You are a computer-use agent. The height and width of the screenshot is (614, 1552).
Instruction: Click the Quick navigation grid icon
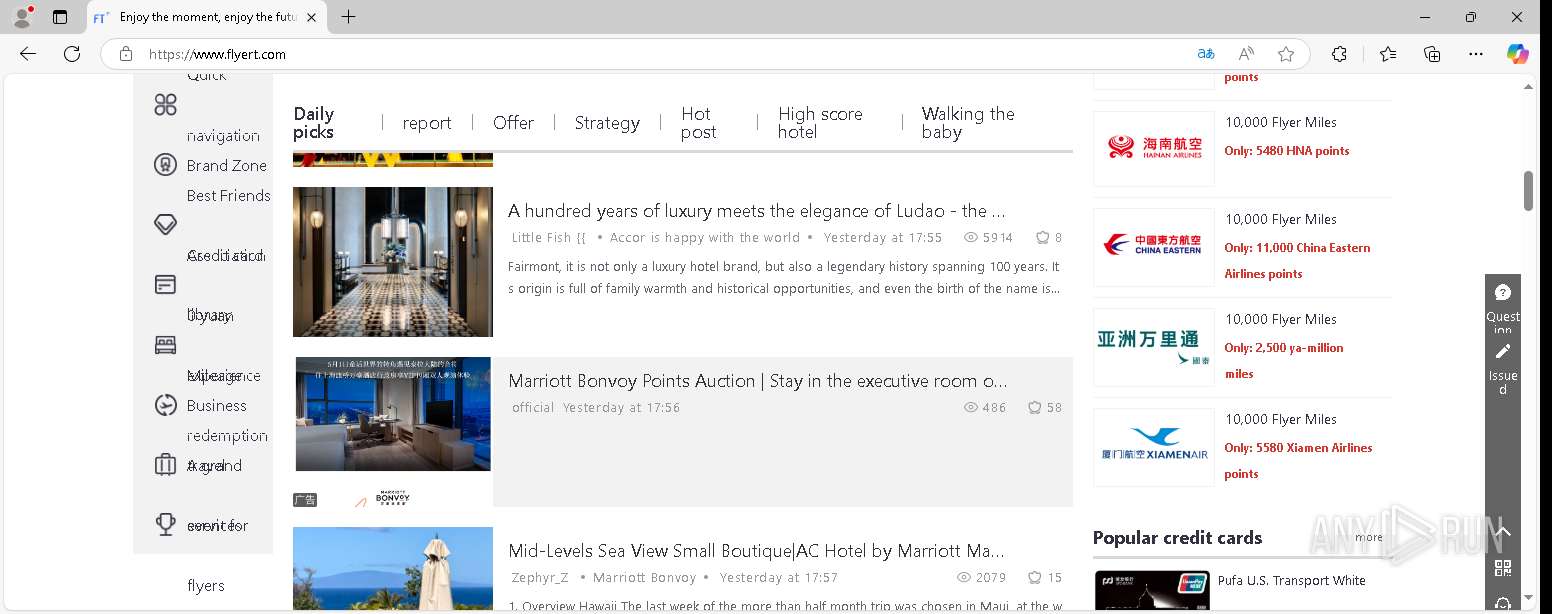tap(166, 104)
